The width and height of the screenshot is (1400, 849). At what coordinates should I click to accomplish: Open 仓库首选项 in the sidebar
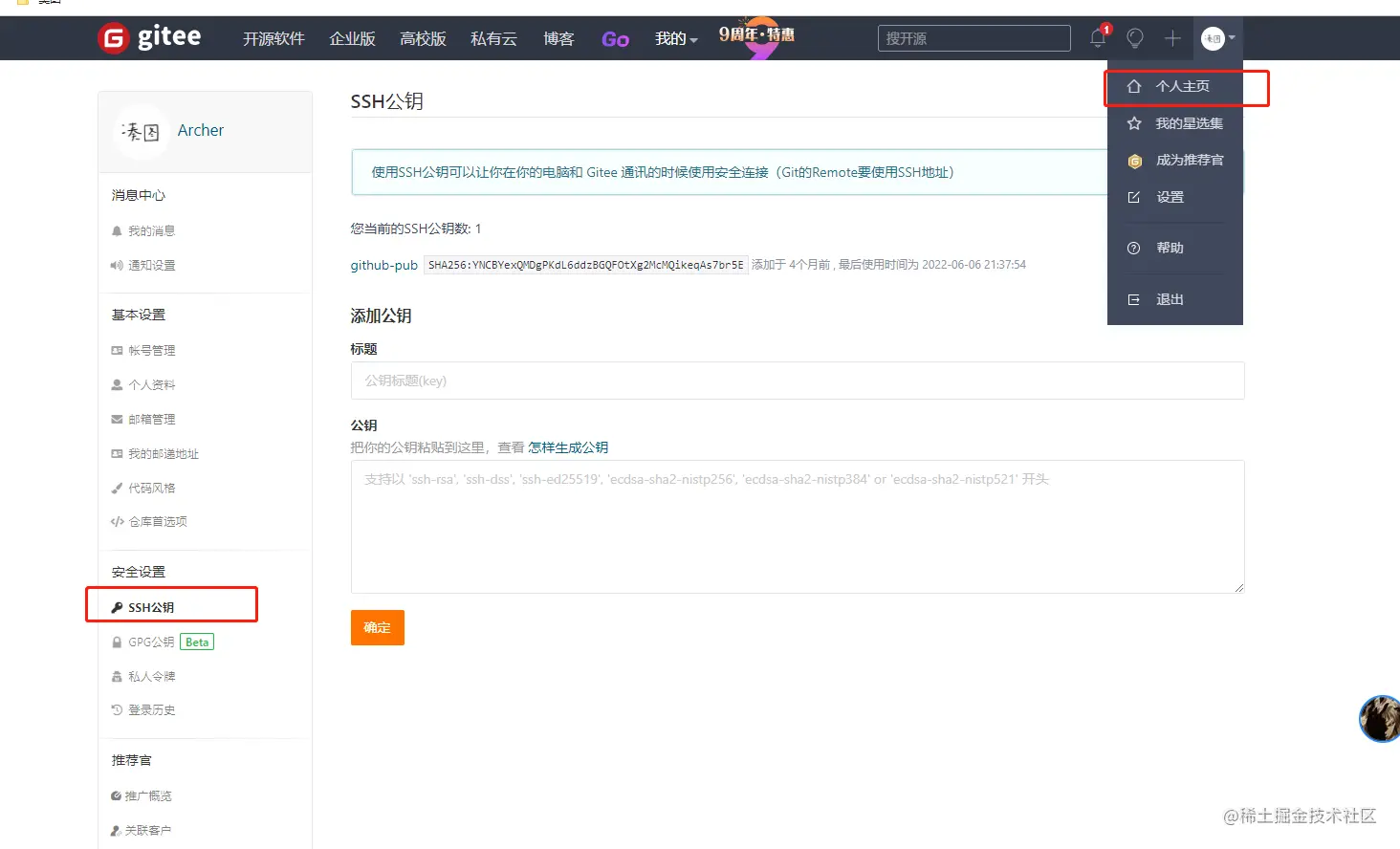158,521
